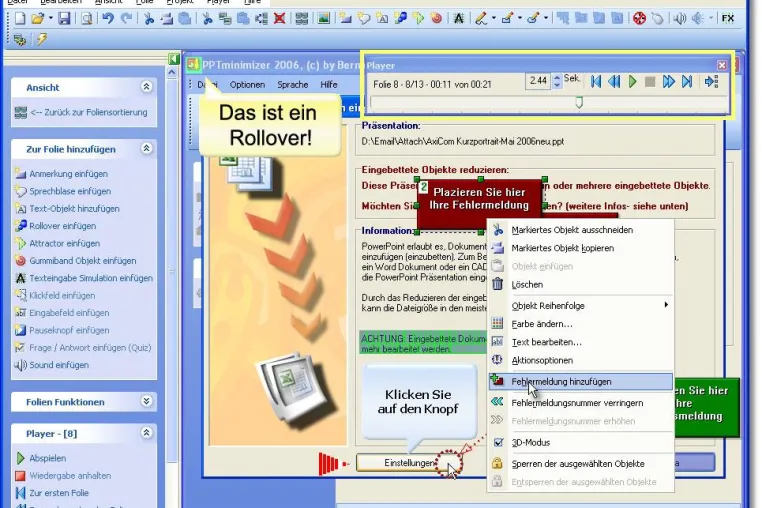Jump to last slide in Player bar
This screenshot has height=508, width=762.
687,82
